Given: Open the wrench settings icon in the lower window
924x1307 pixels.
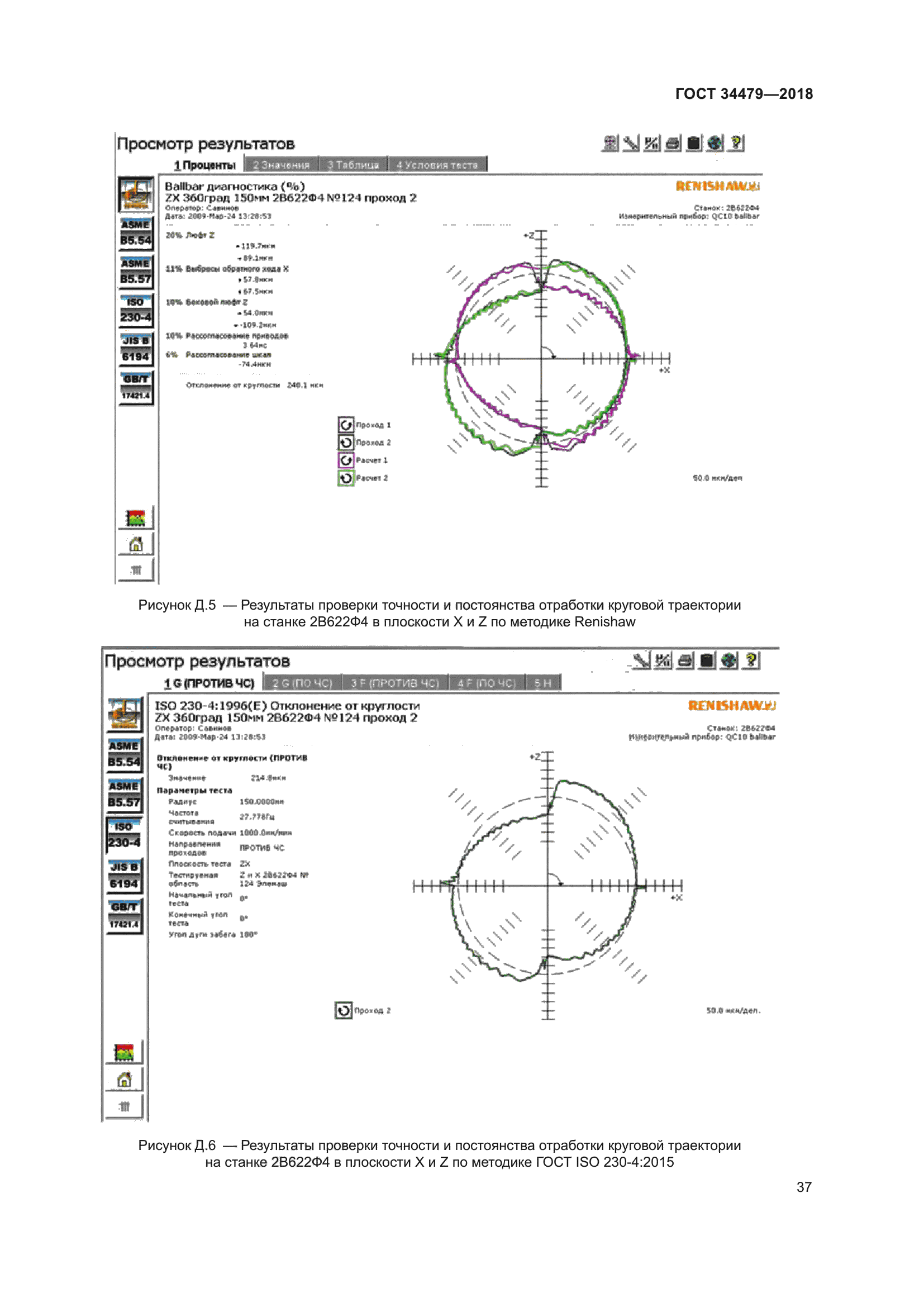Looking at the screenshot, I should pyautogui.click(x=641, y=660).
